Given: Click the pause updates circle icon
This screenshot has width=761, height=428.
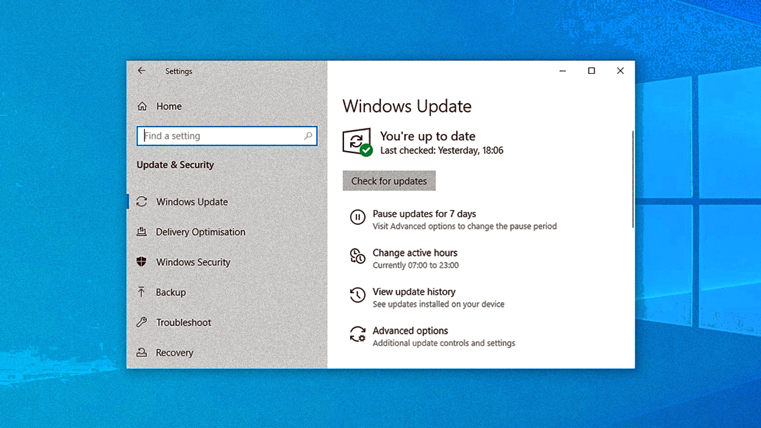Looking at the screenshot, I should click(358, 217).
